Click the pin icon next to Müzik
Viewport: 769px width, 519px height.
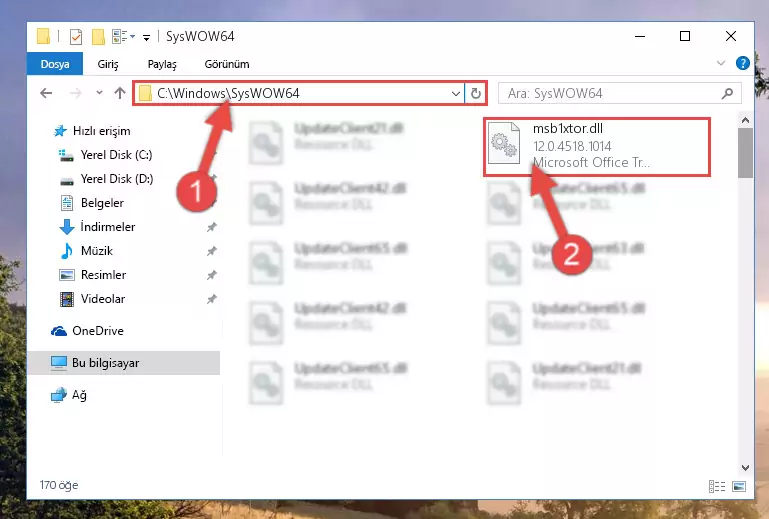(x=211, y=251)
